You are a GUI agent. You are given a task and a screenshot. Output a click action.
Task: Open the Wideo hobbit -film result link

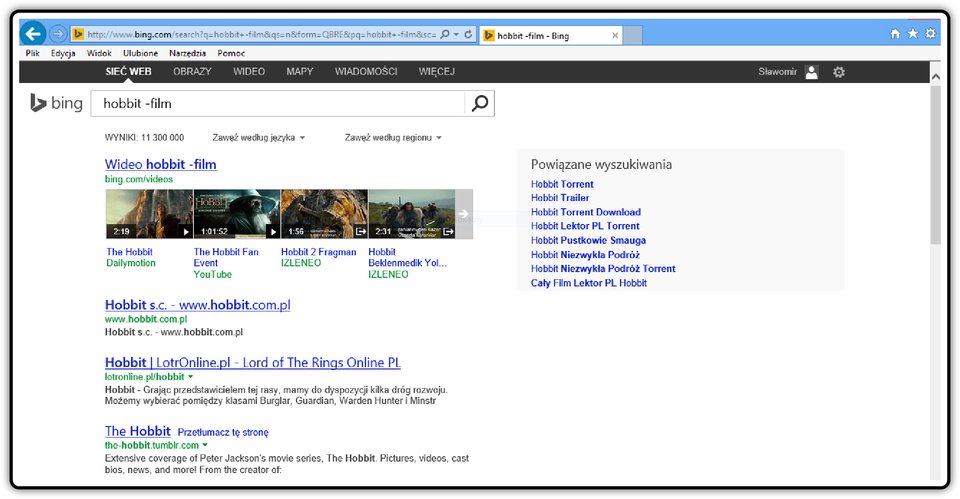coord(160,164)
